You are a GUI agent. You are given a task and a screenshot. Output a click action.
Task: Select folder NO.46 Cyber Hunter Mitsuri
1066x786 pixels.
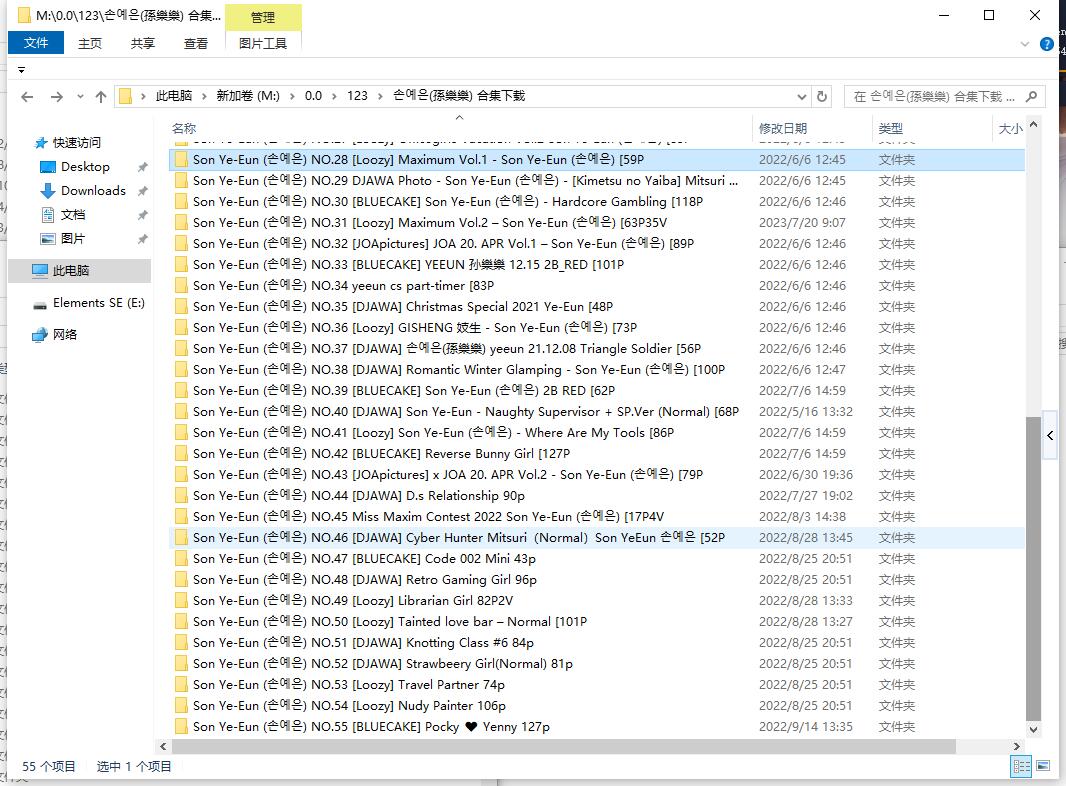pyautogui.click(x=596, y=538)
